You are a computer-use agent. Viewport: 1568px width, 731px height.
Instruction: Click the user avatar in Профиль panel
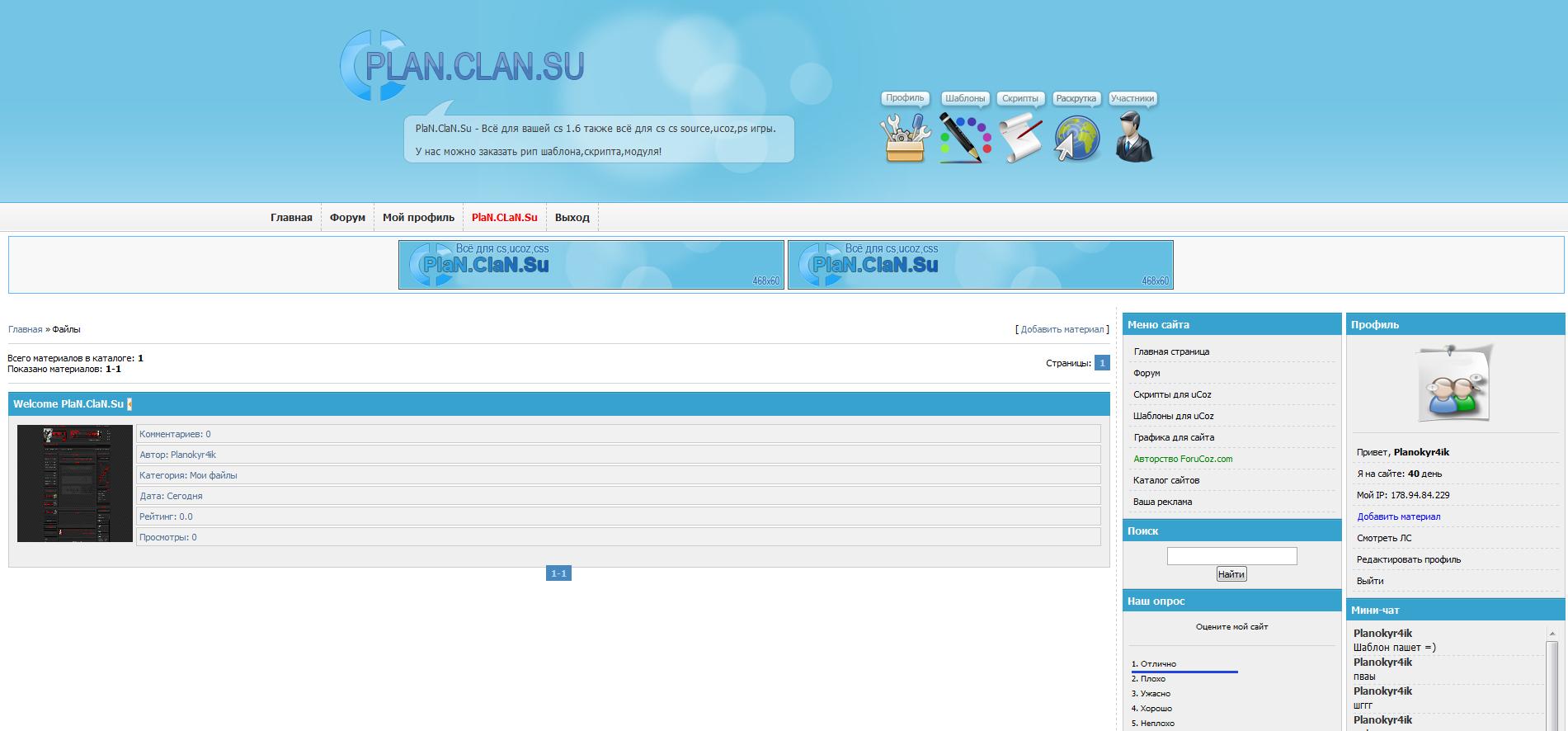1455,383
